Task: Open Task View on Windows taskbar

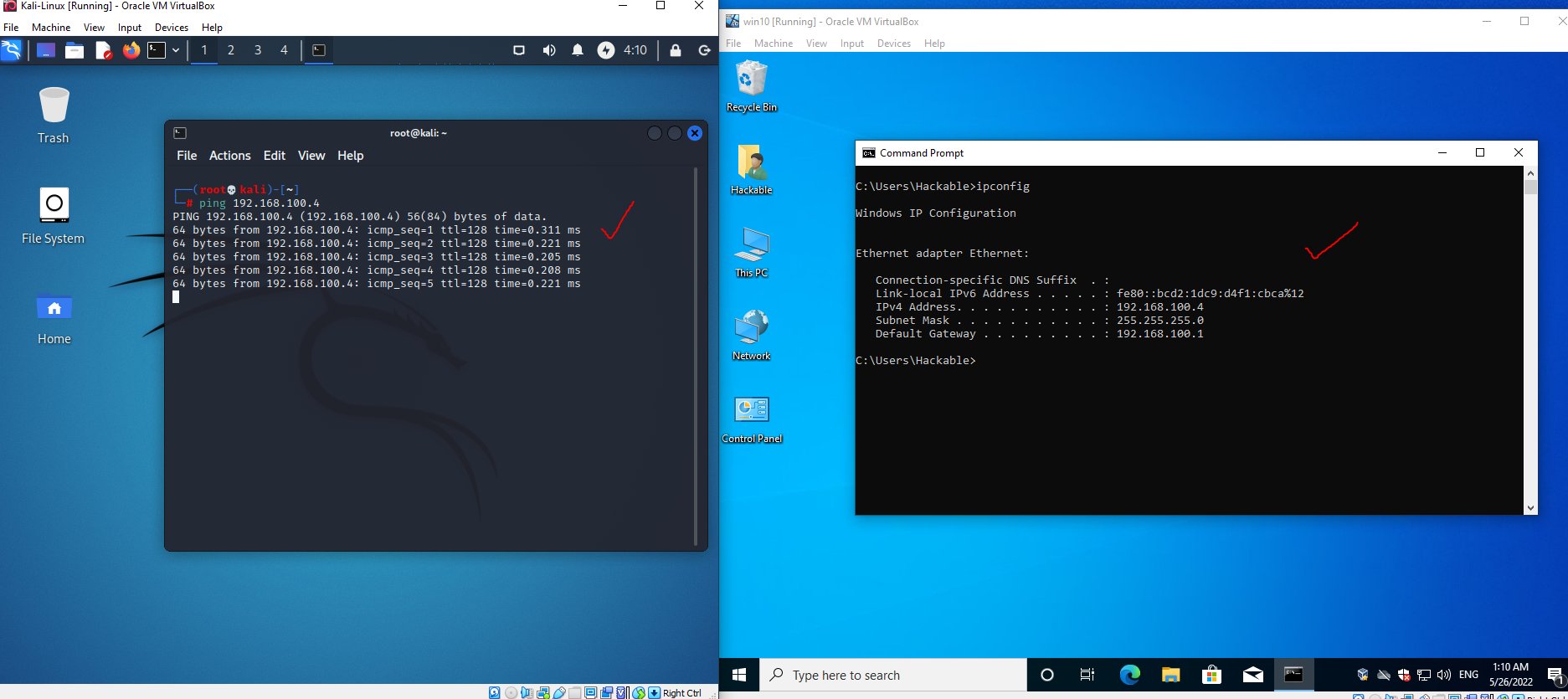Action: tap(1087, 675)
